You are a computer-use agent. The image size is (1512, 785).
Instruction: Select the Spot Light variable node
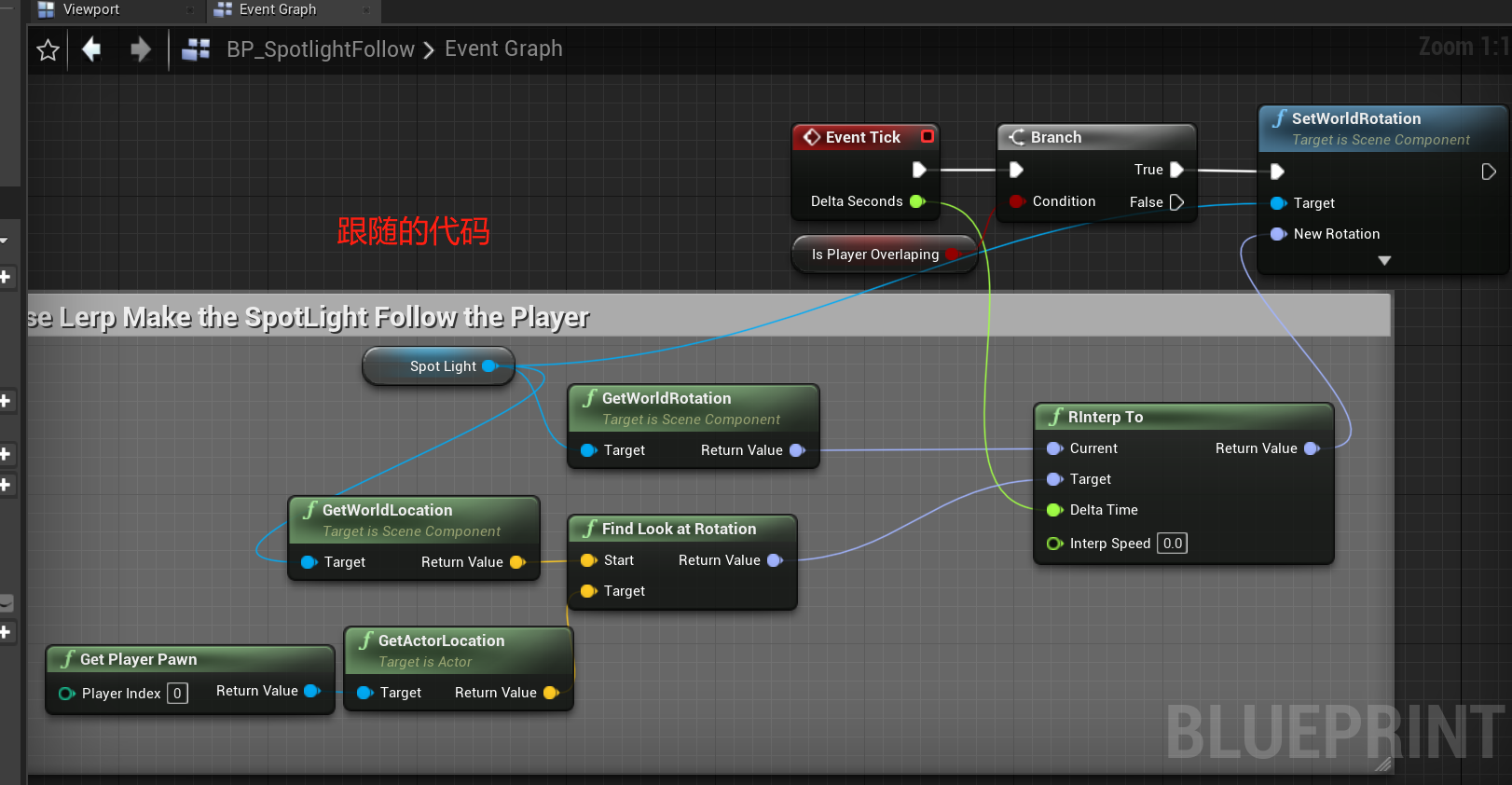pyautogui.click(x=438, y=366)
